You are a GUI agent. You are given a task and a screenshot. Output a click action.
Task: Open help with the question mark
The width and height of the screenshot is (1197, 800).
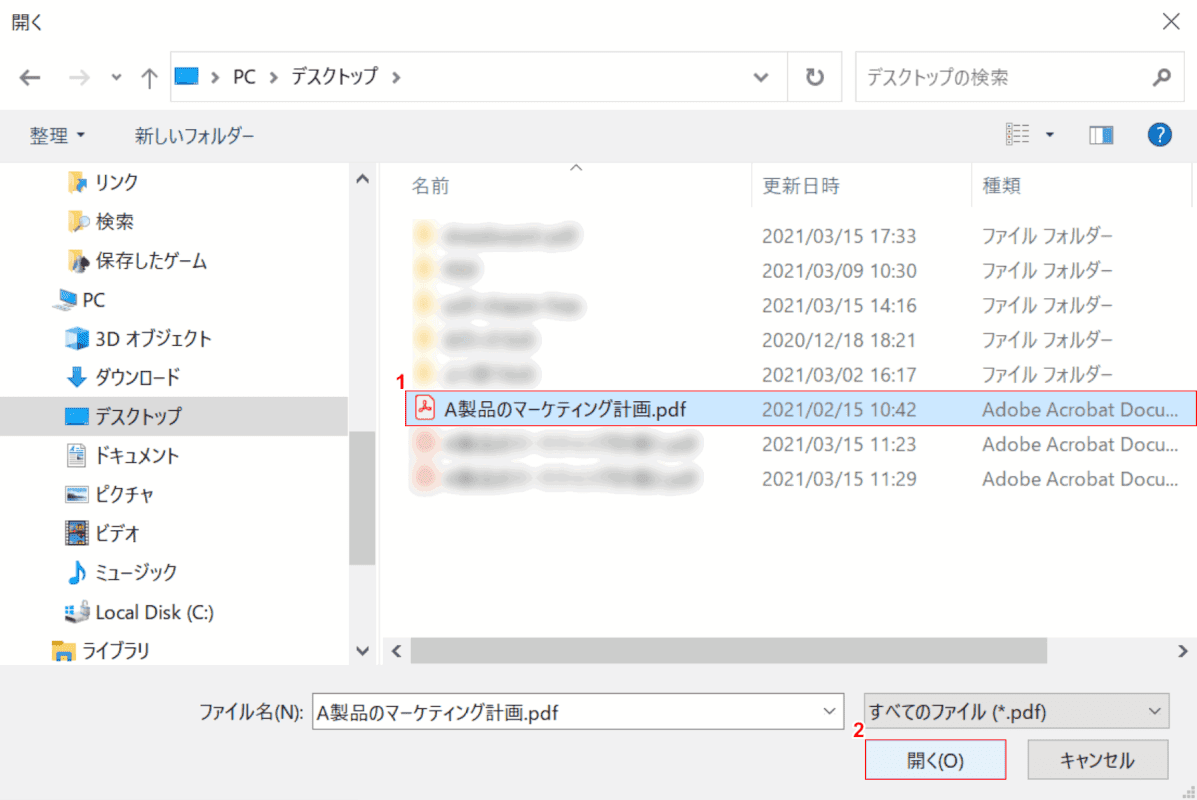(x=1160, y=135)
